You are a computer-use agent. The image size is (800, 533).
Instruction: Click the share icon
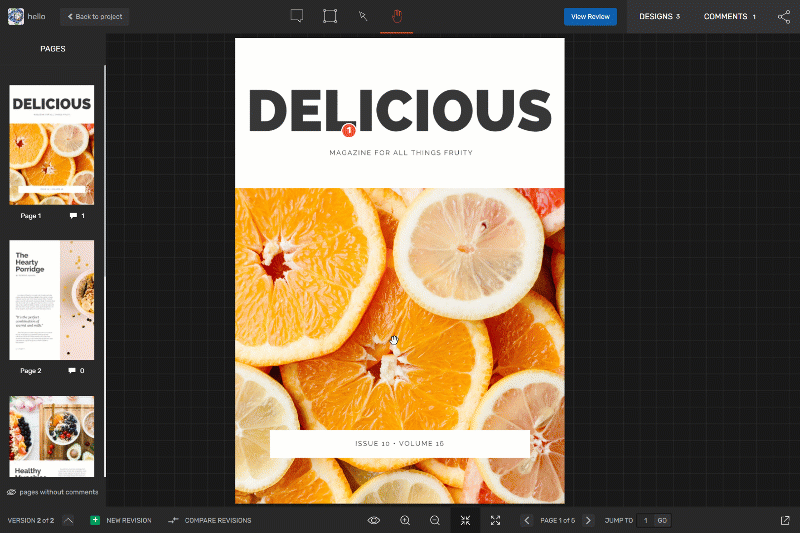point(784,16)
